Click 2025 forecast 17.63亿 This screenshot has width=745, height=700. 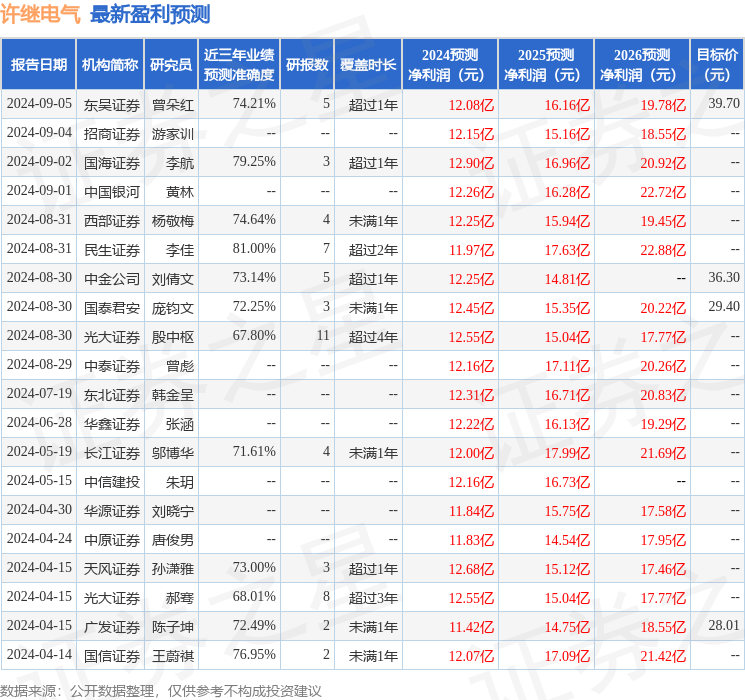click(567, 250)
